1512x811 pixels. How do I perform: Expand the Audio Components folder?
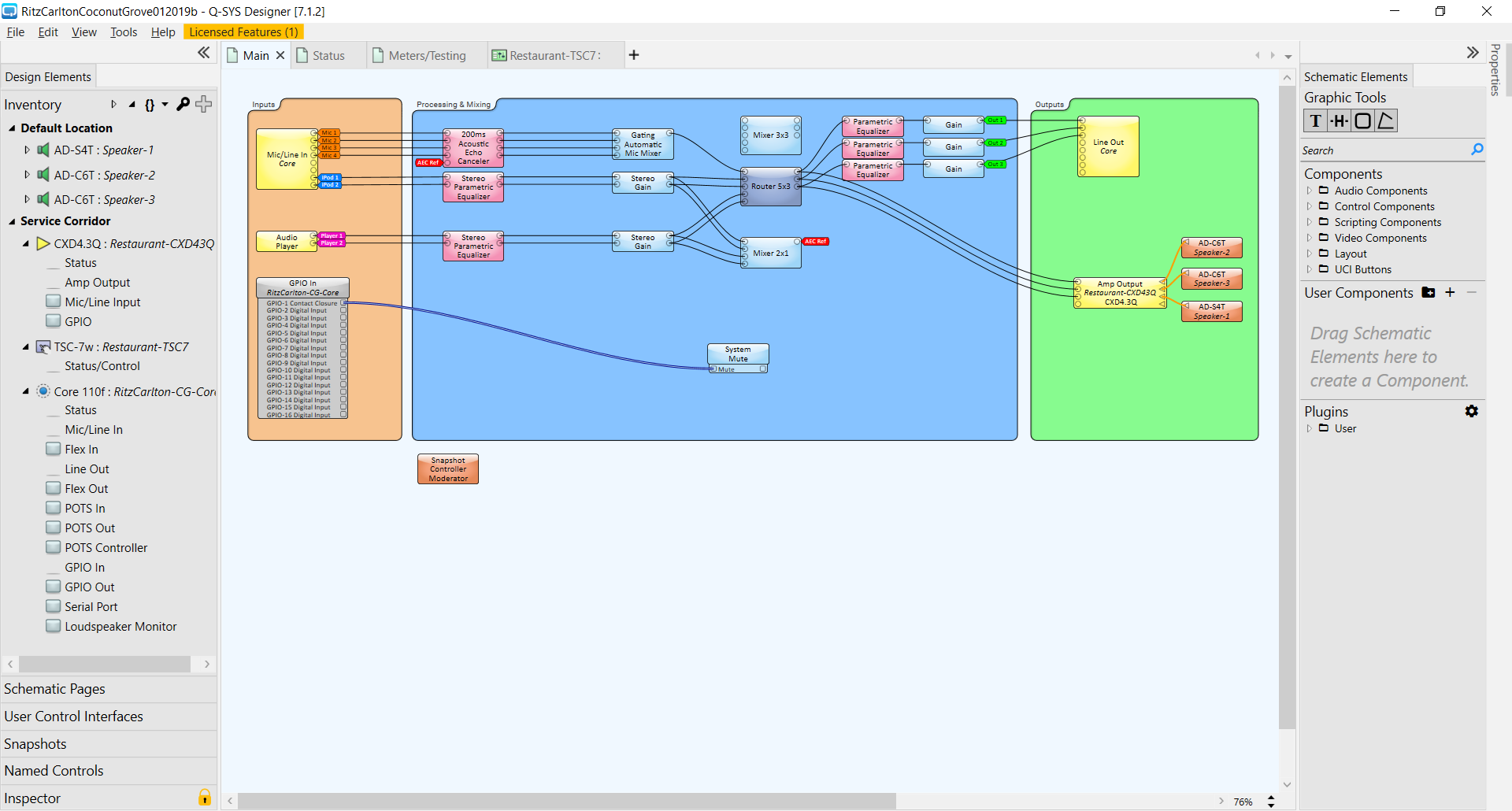pyautogui.click(x=1310, y=191)
